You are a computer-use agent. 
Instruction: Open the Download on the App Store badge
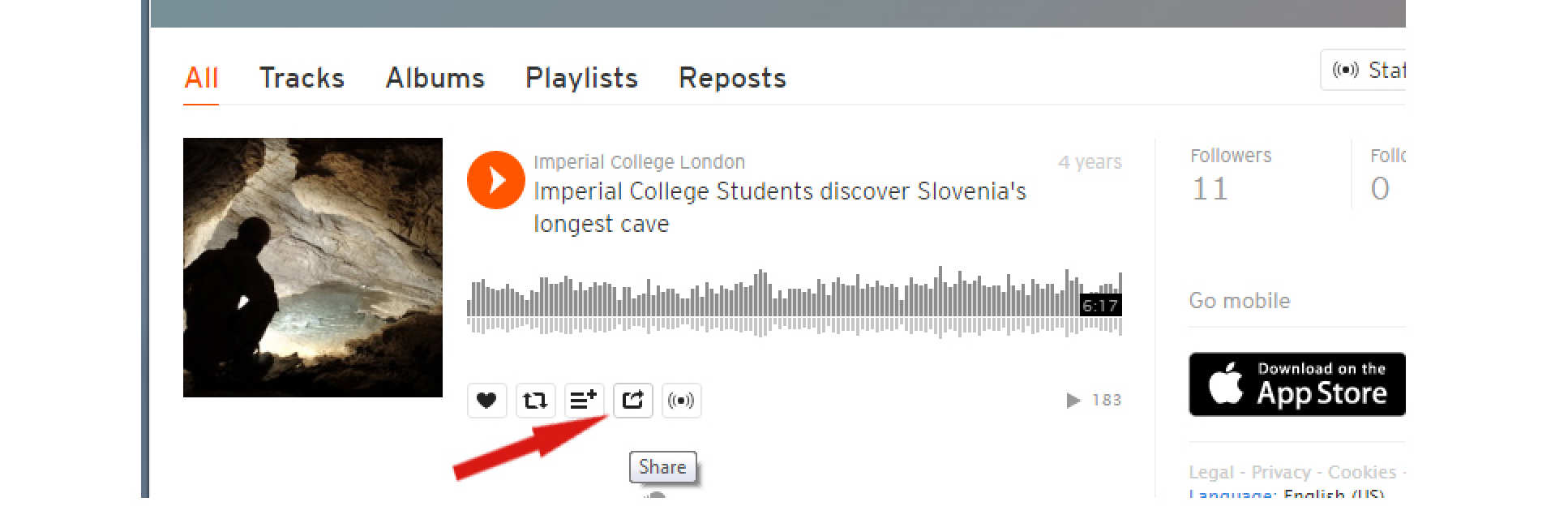(x=1297, y=384)
